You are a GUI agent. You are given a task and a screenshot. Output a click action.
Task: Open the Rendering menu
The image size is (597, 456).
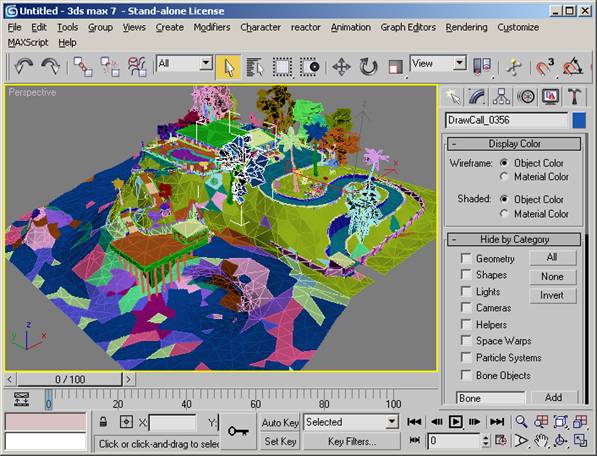[466, 27]
